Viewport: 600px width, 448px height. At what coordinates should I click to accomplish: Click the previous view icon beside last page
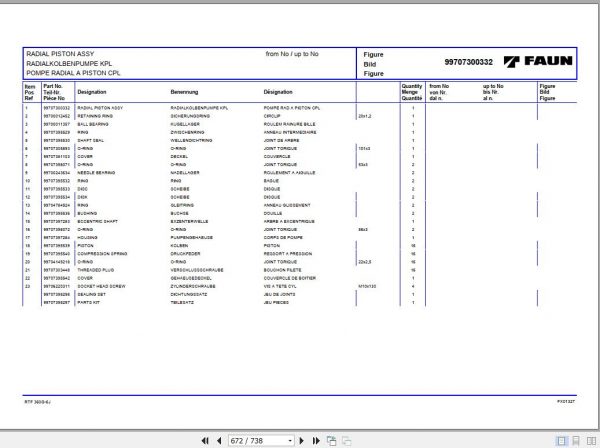click(331, 441)
